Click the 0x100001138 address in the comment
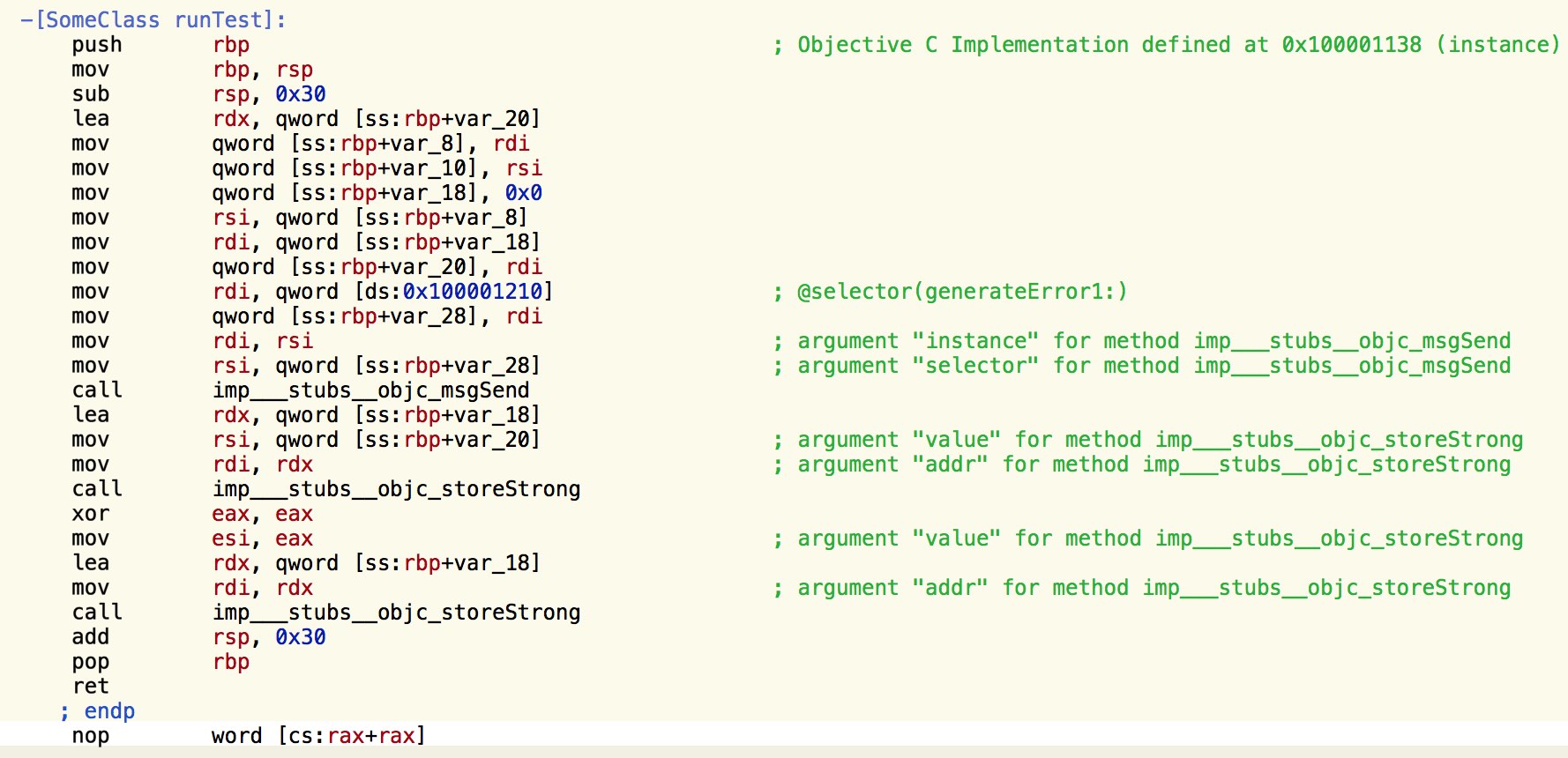Image resolution: width=1568 pixels, height=758 pixels. (x=1352, y=45)
